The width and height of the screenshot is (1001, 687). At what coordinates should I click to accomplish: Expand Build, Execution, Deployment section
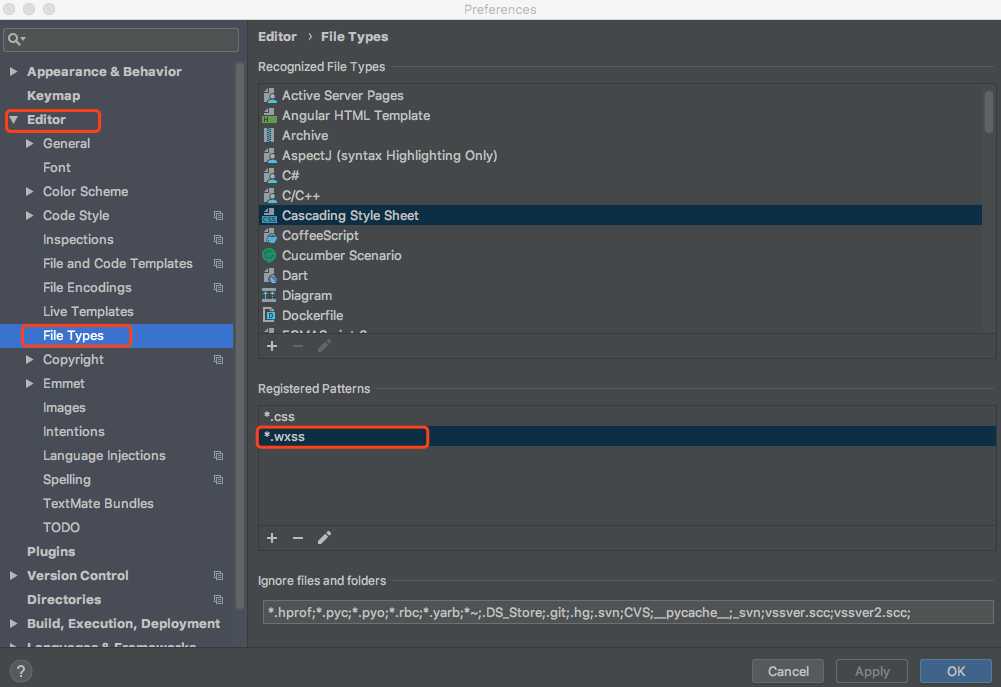click(x=13, y=623)
